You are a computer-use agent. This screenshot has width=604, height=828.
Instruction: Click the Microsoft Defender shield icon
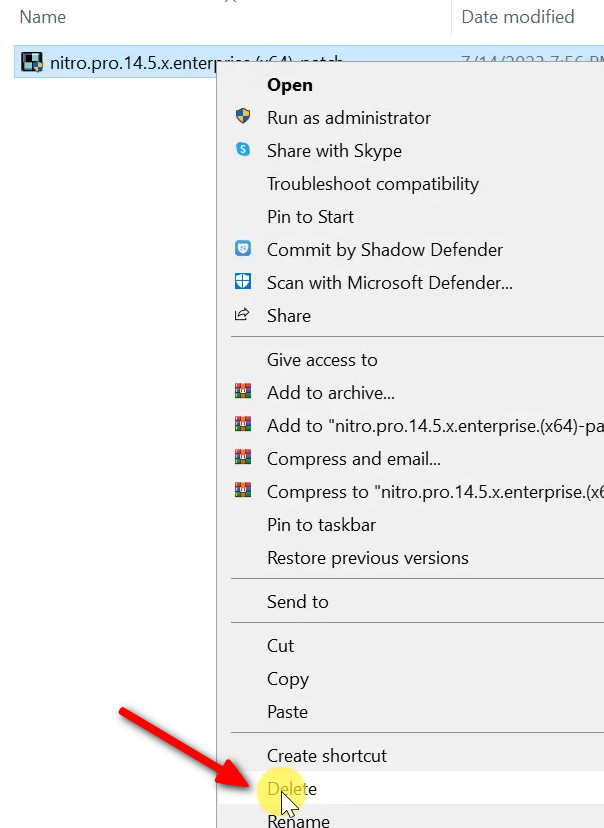(243, 282)
